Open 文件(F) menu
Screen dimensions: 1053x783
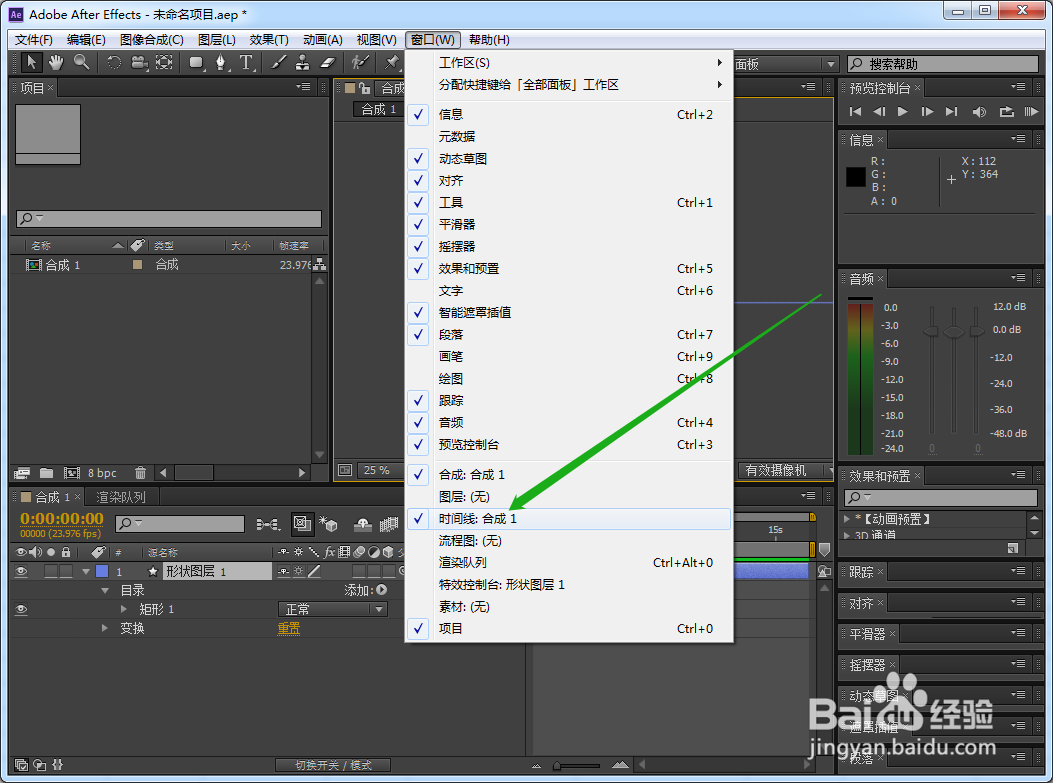[x=34, y=40]
